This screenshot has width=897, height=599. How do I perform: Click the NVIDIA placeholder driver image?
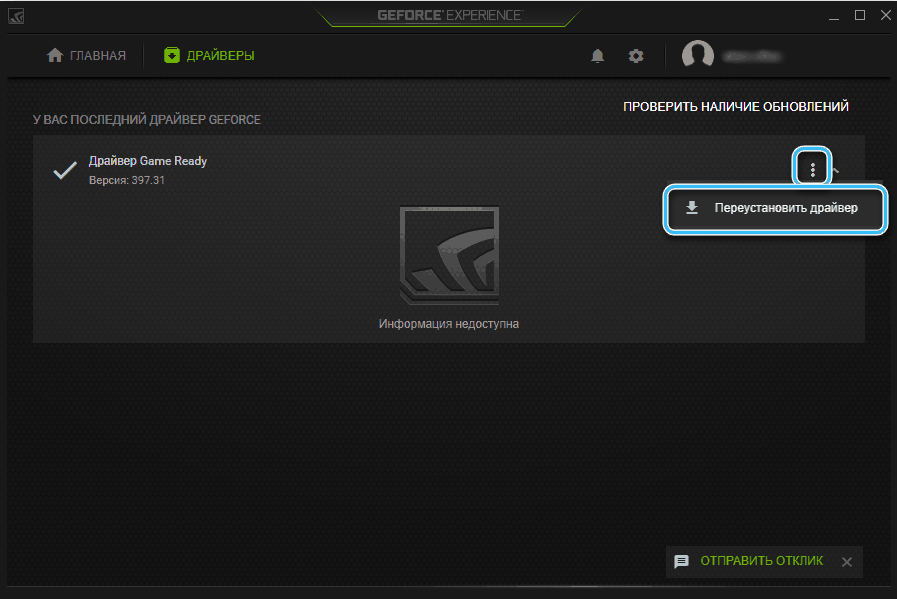(x=448, y=257)
